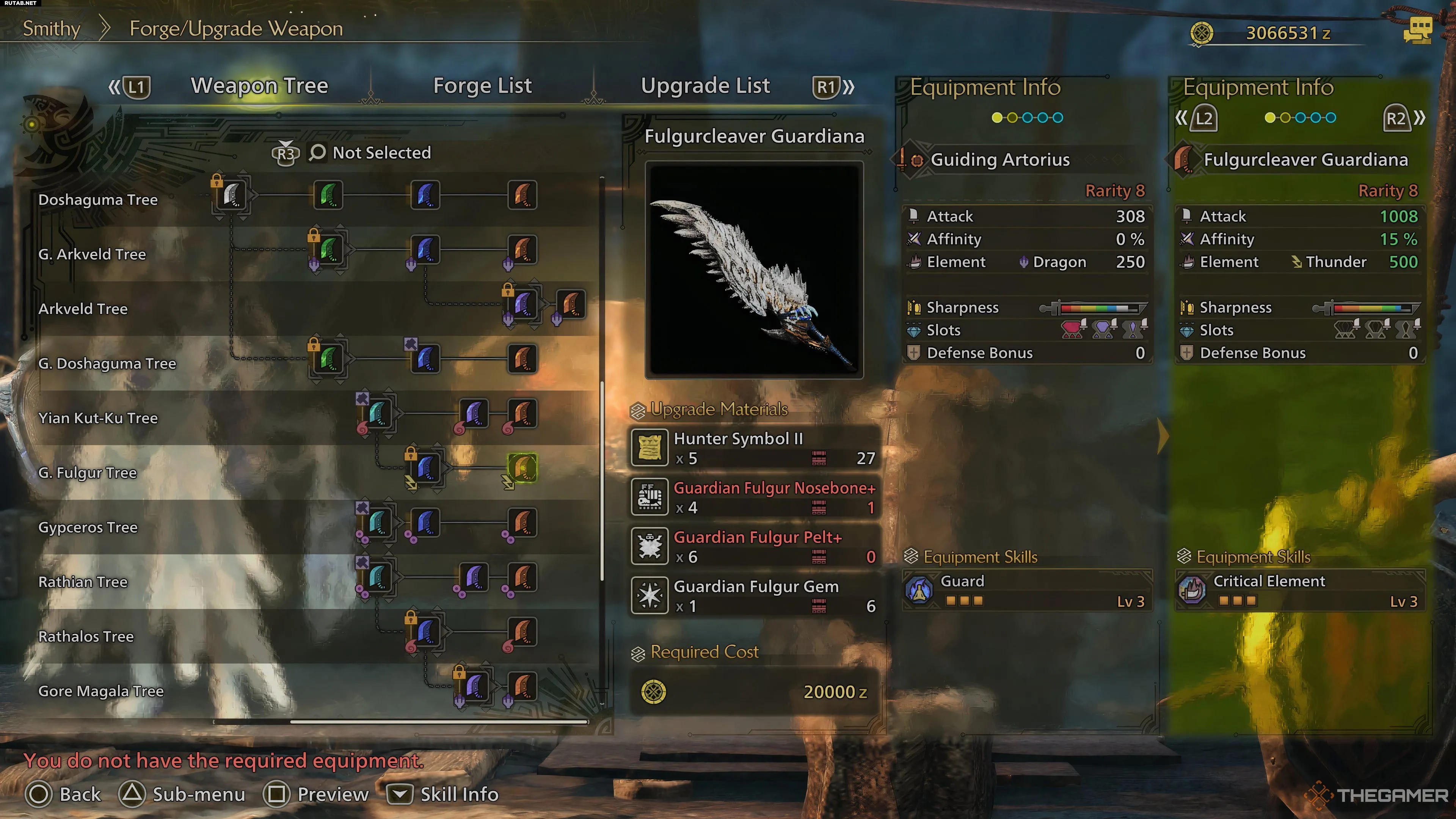Open the Skill Info button
Viewport: 1456px width, 819px height.
coord(442,794)
